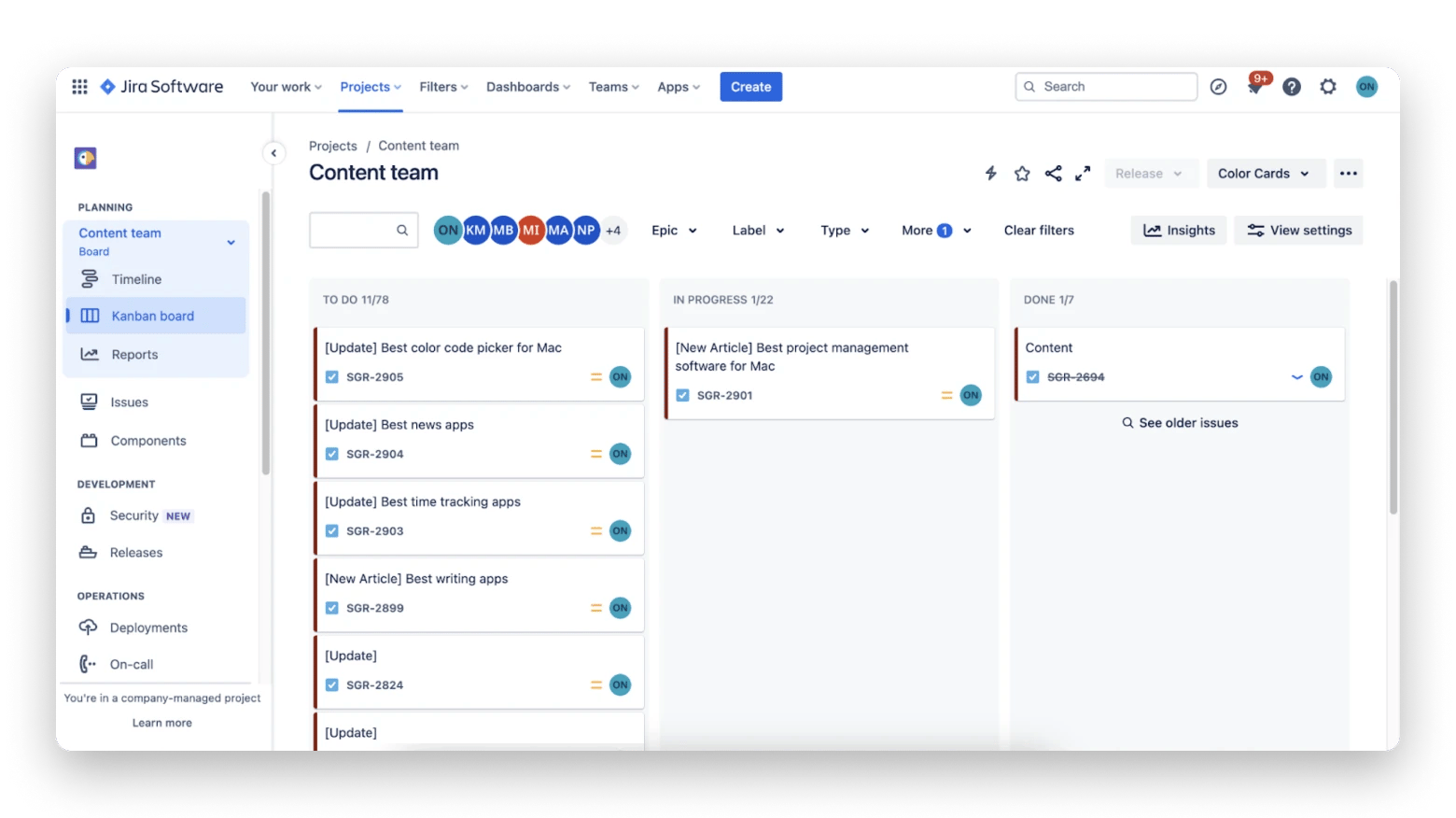Filter by the MI avatar
The width and height of the screenshot is (1456, 818).
coord(531,231)
